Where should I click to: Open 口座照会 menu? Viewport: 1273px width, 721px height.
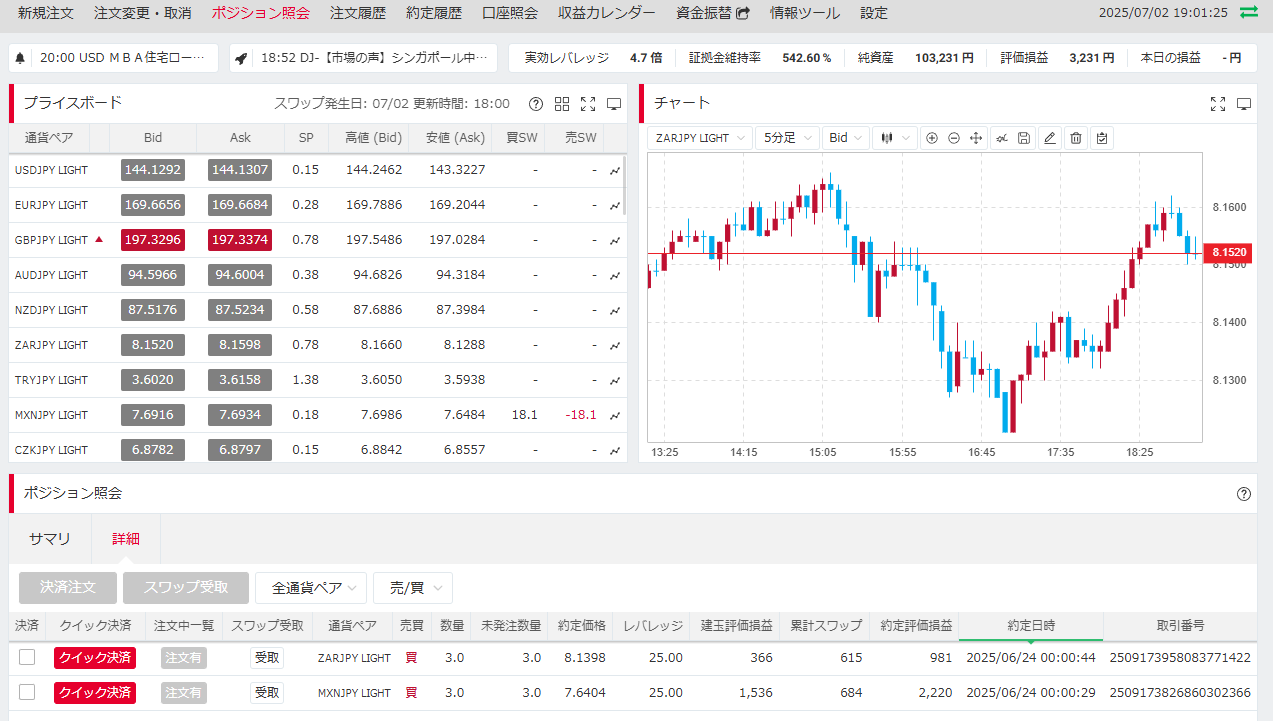[x=510, y=14]
